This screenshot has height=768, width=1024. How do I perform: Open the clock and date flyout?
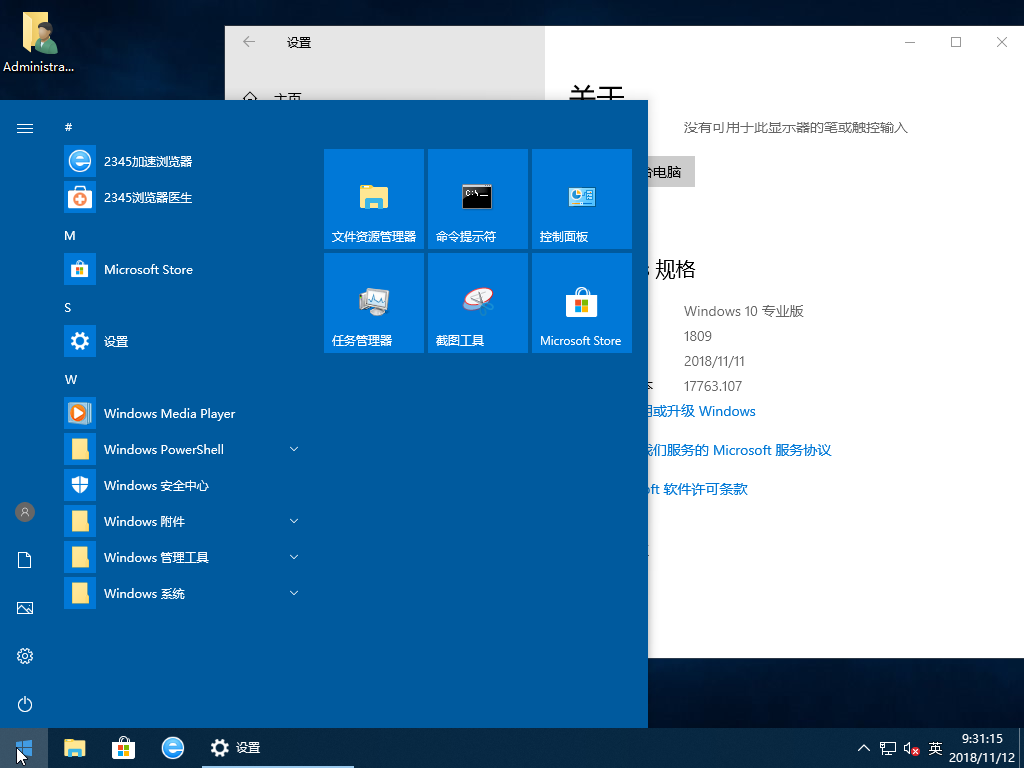[x=982, y=748]
